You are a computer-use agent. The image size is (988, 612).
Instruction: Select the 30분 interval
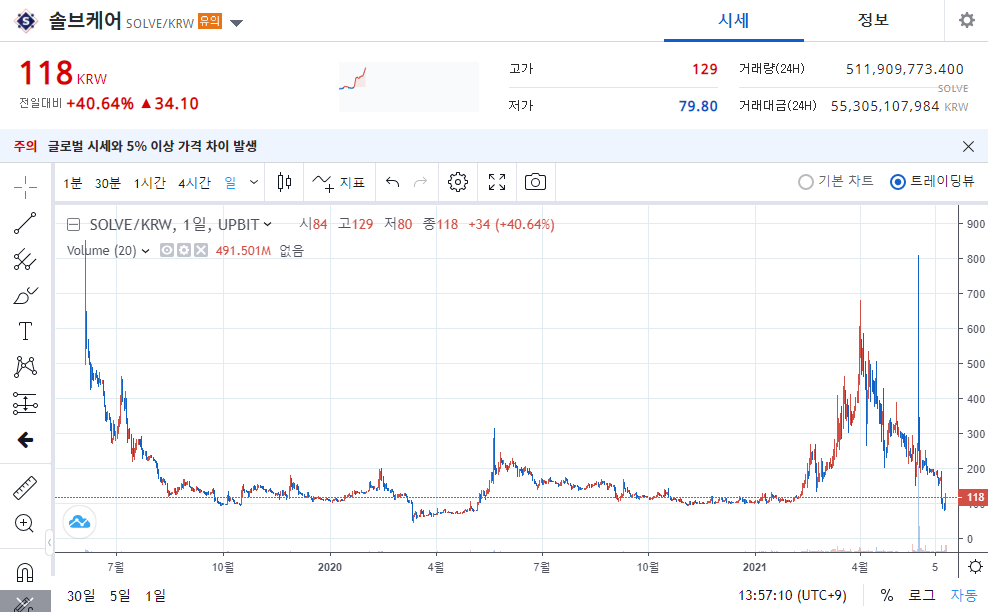click(107, 183)
